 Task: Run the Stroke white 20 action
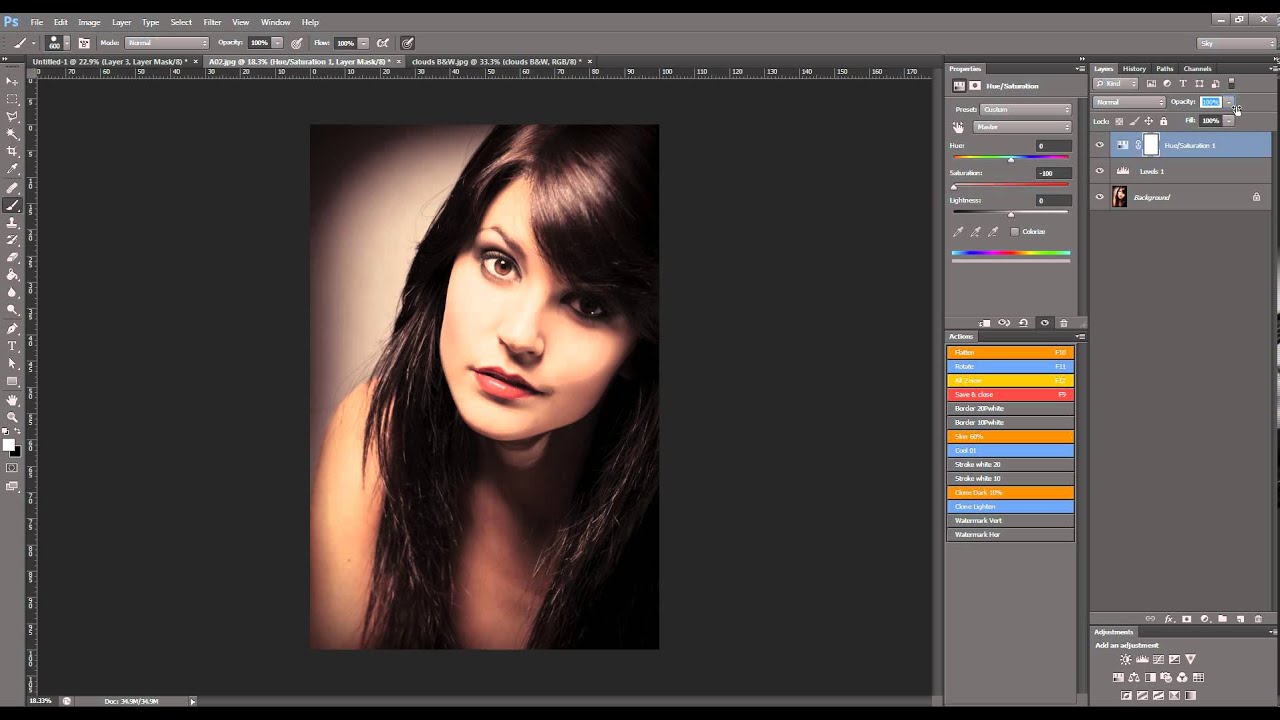click(x=1010, y=464)
